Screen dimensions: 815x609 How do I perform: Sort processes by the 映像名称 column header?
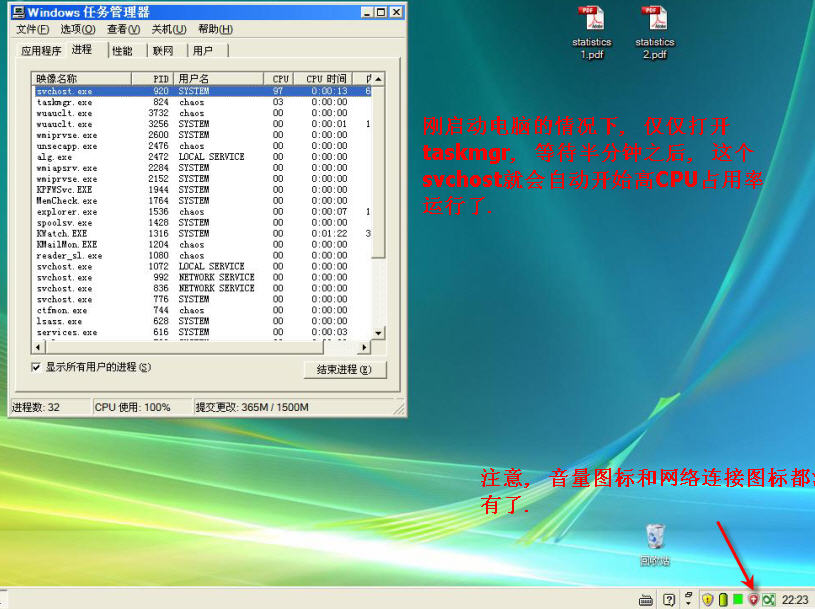[81, 78]
